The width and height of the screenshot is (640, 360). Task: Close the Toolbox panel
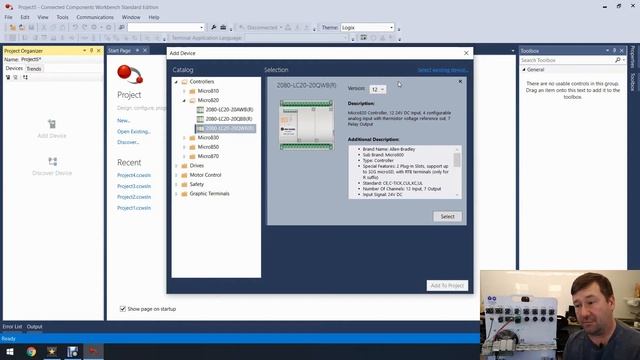622,51
